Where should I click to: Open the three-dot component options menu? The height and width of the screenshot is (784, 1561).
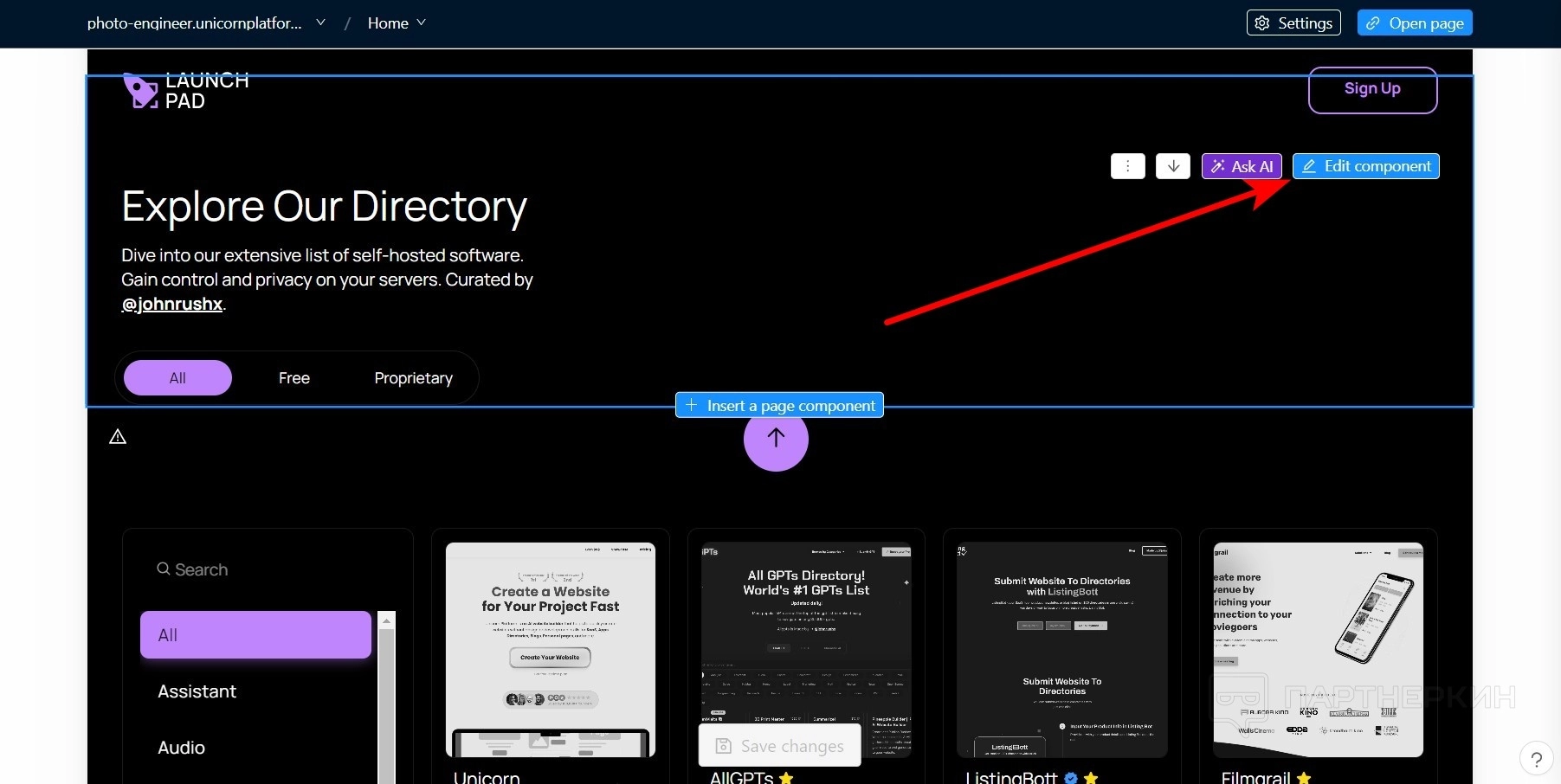point(1127,166)
